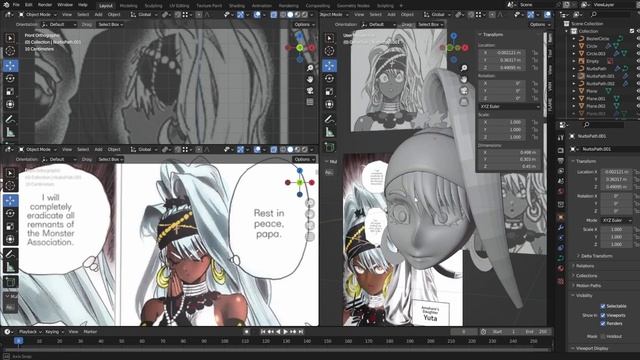Jump to the timeline start frame
Screen dimensions: 640x360
[x=263, y=332]
